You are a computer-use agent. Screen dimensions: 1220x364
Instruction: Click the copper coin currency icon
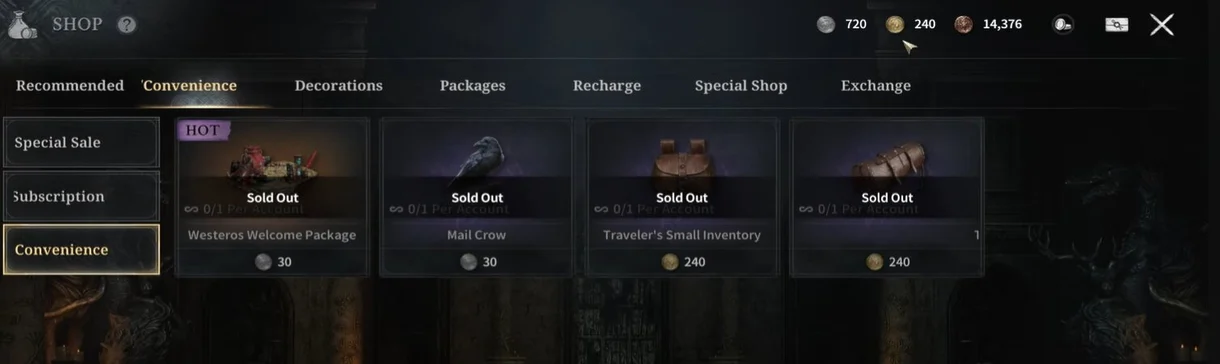pos(963,24)
